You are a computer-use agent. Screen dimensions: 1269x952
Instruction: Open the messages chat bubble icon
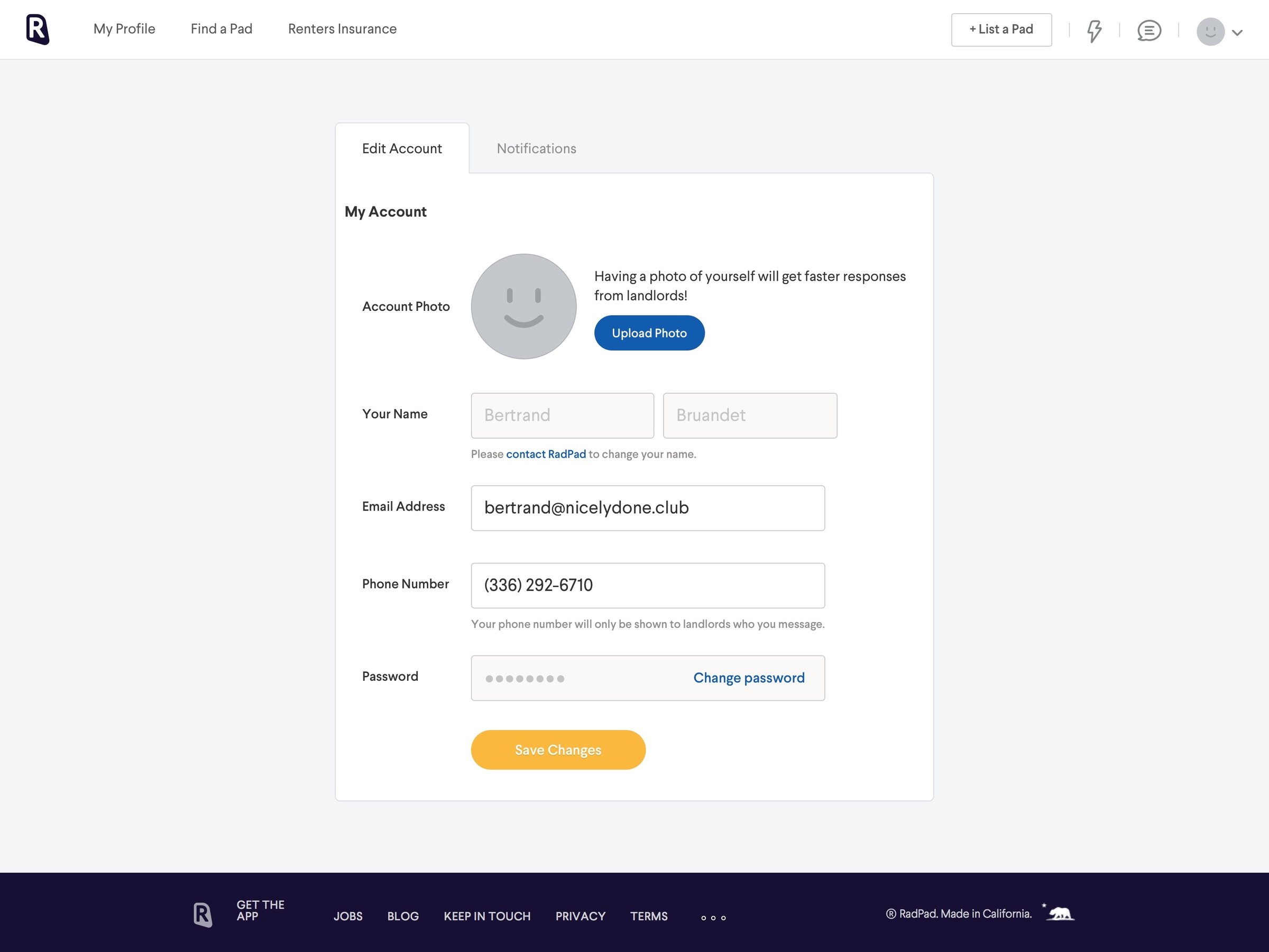click(x=1149, y=31)
